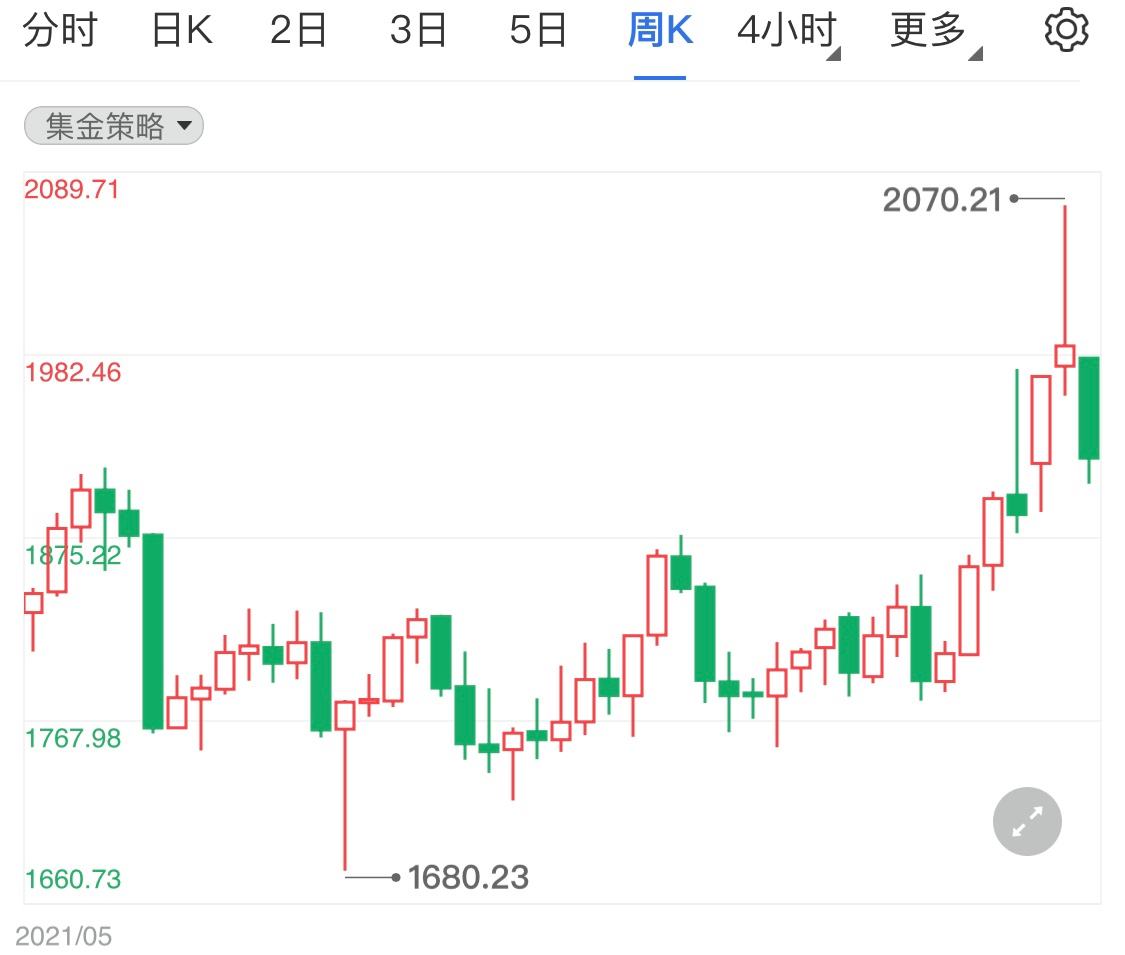Viewport: 1125px width, 955px height.
Task: Select the 4小时 four-hour interval
Action: tap(785, 29)
